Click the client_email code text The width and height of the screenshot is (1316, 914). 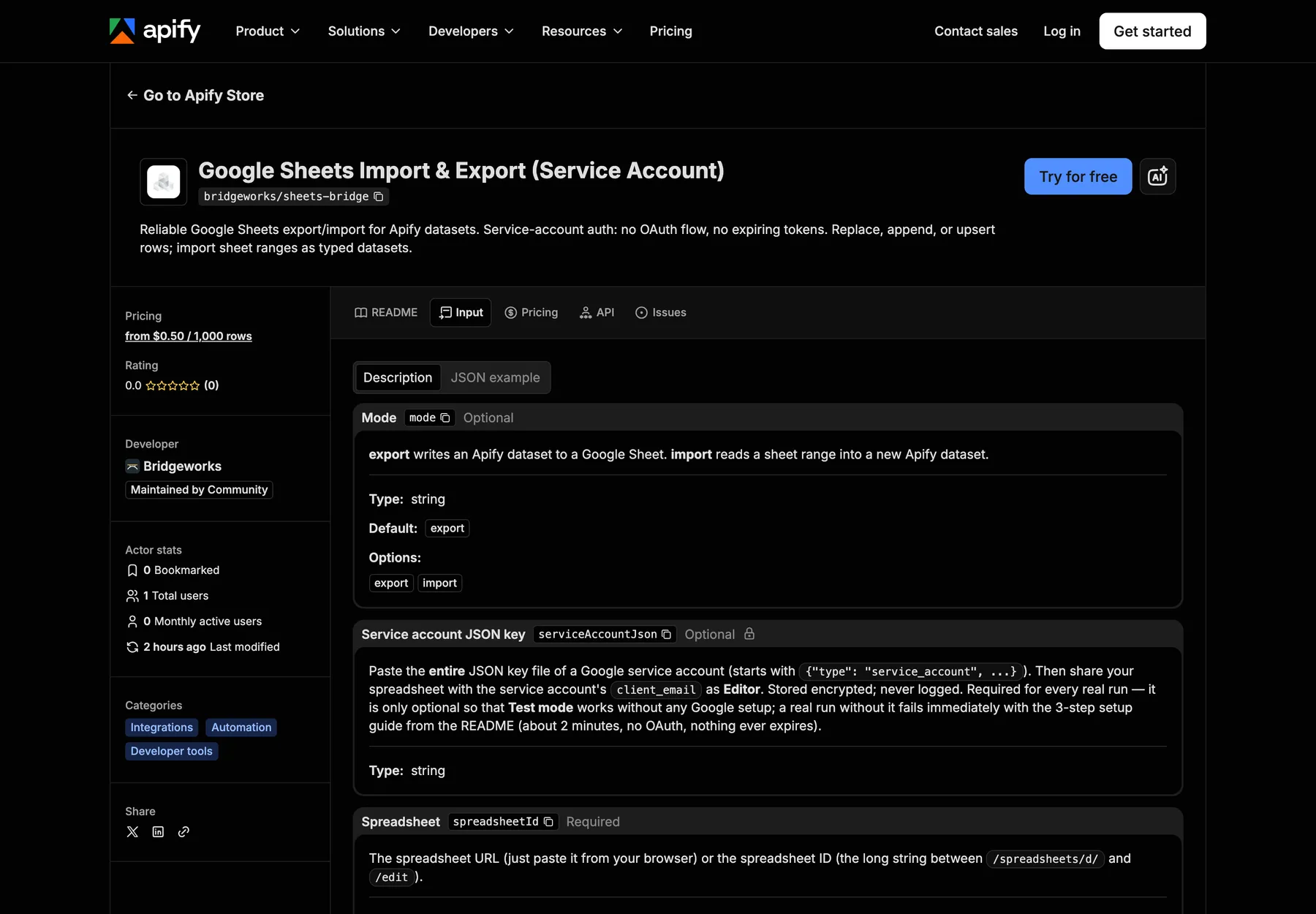point(656,690)
